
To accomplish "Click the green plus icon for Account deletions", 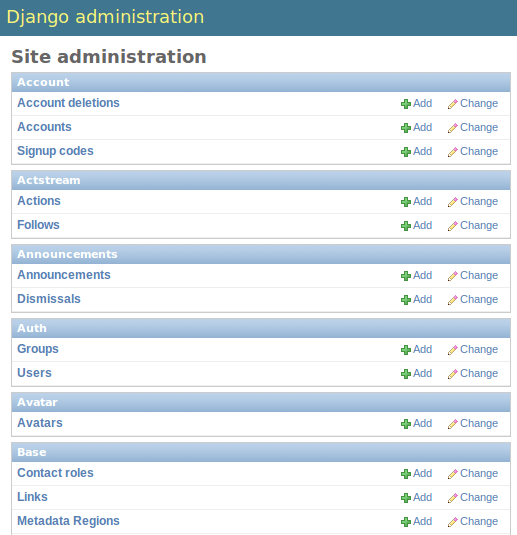I will coord(405,104).
